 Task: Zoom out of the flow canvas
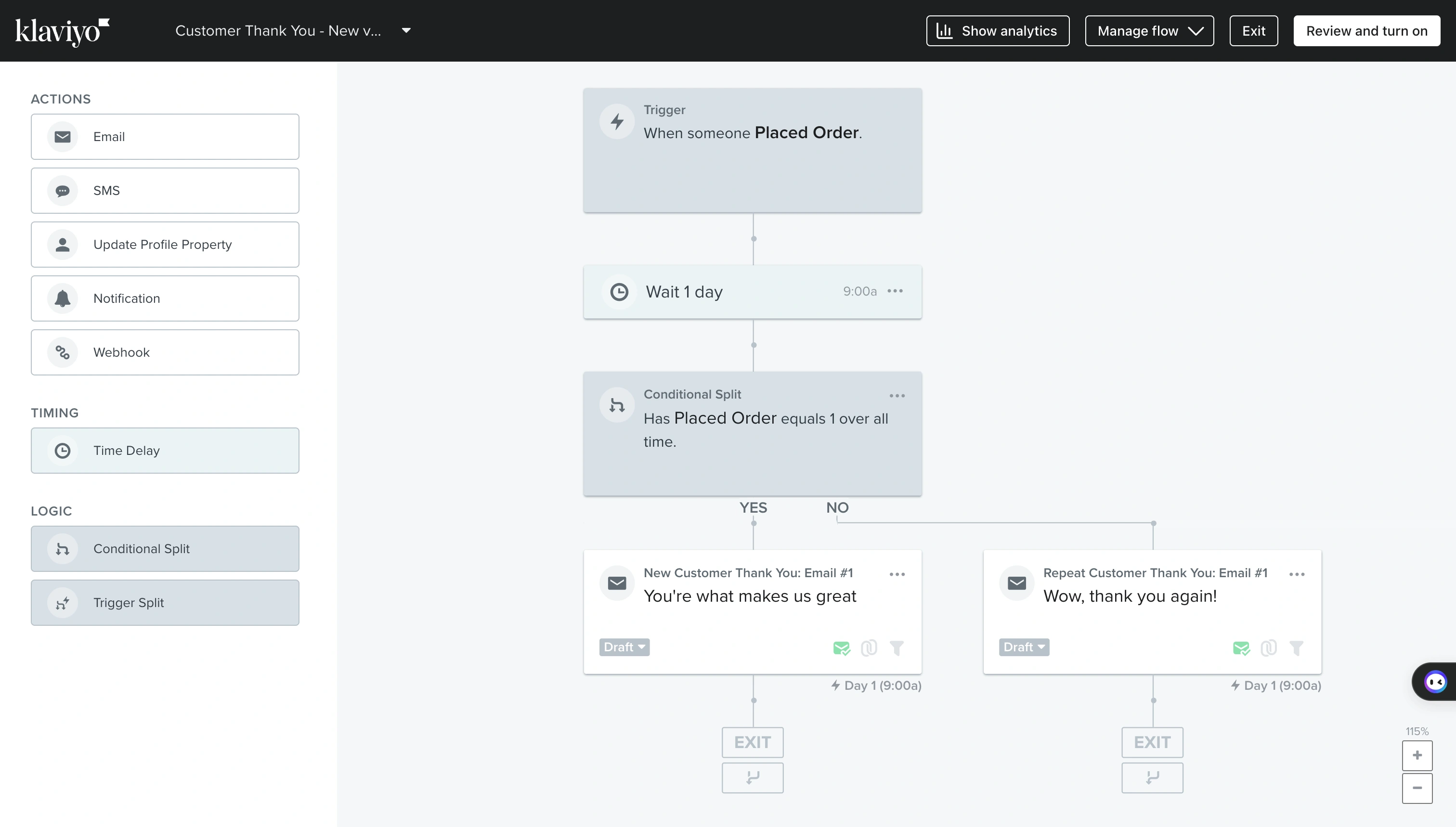[1417, 788]
